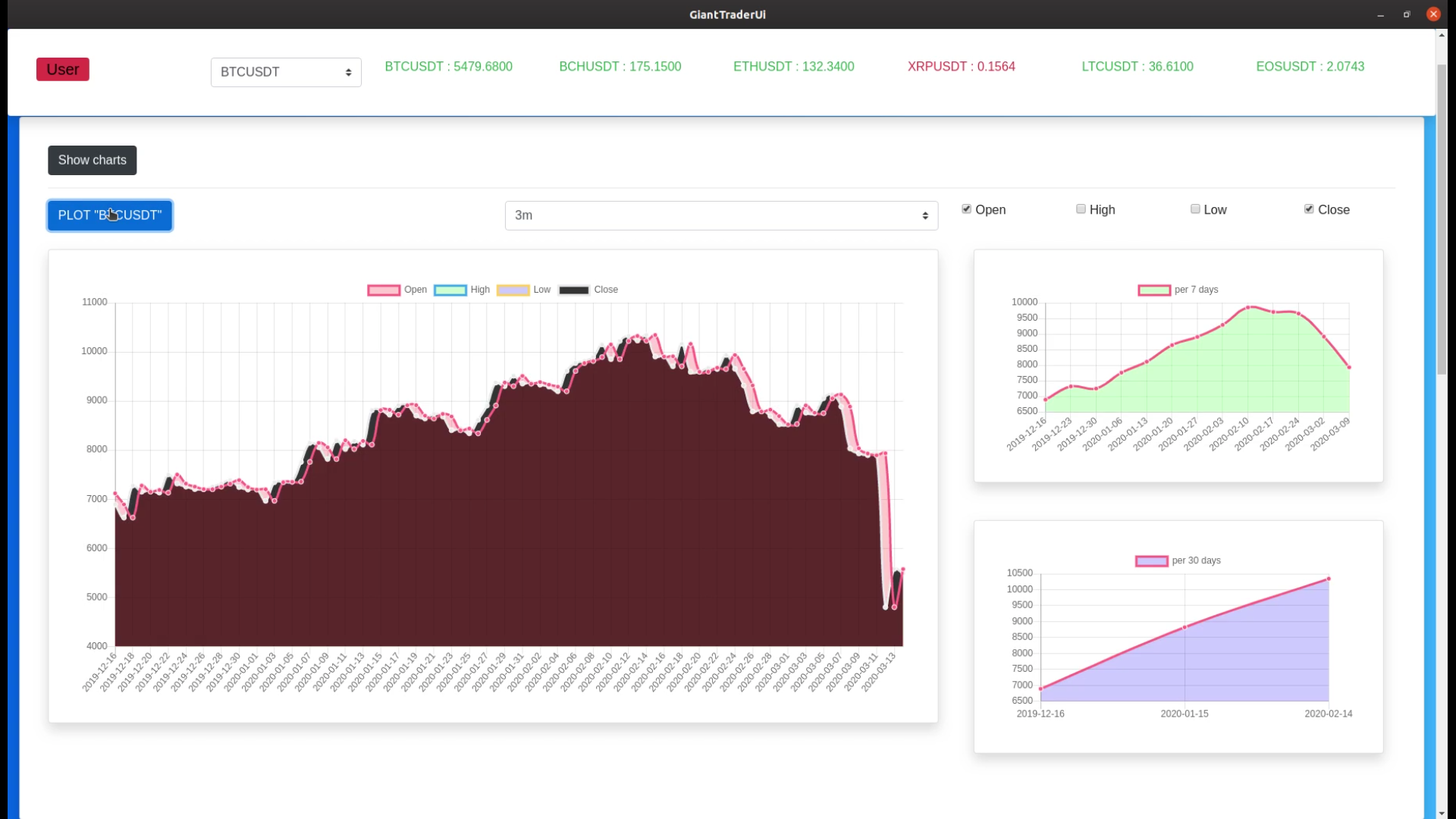The width and height of the screenshot is (1456, 819).
Task: Click the BCHUSDT : 175.1500 ticker
Action: (620, 67)
